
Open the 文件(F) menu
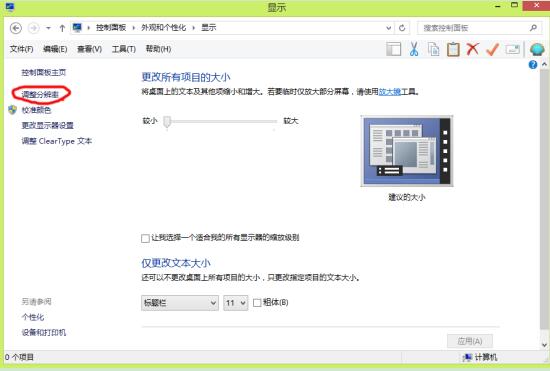pyautogui.click(x=21, y=49)
